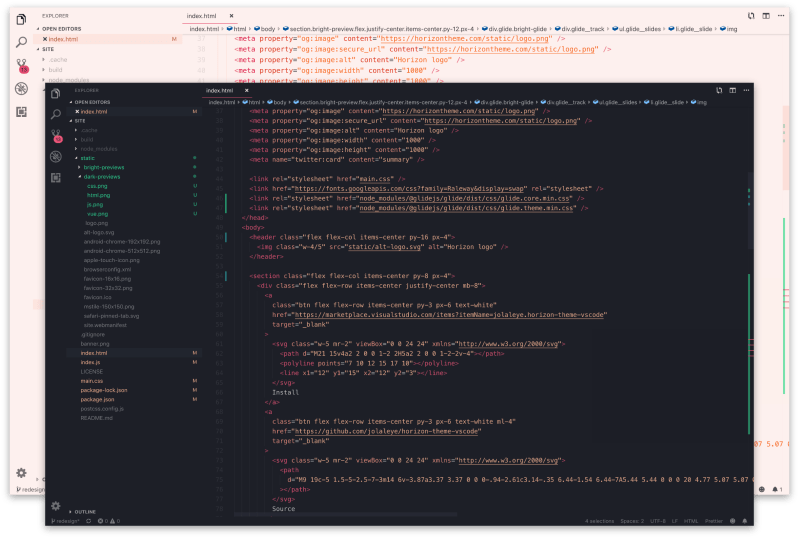Screen dimensions: 799x538
Task: Follow github.com/jolaleye link in dark editor
Action: point(386,432)
